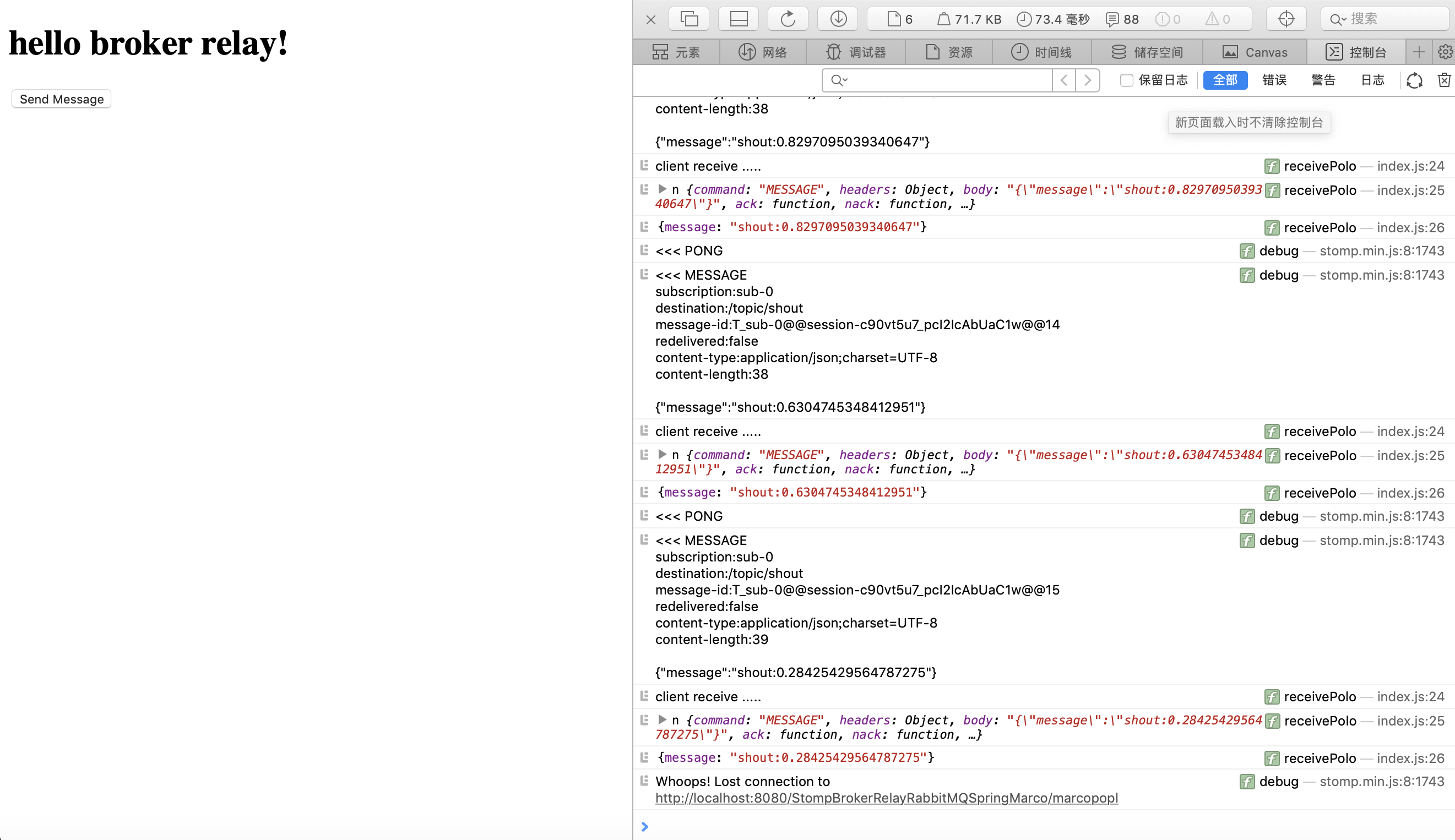This screenshot has height=840, width=1455.
Task: Select the 控制台 (Console) tab
Action: tap(1355, 52)
